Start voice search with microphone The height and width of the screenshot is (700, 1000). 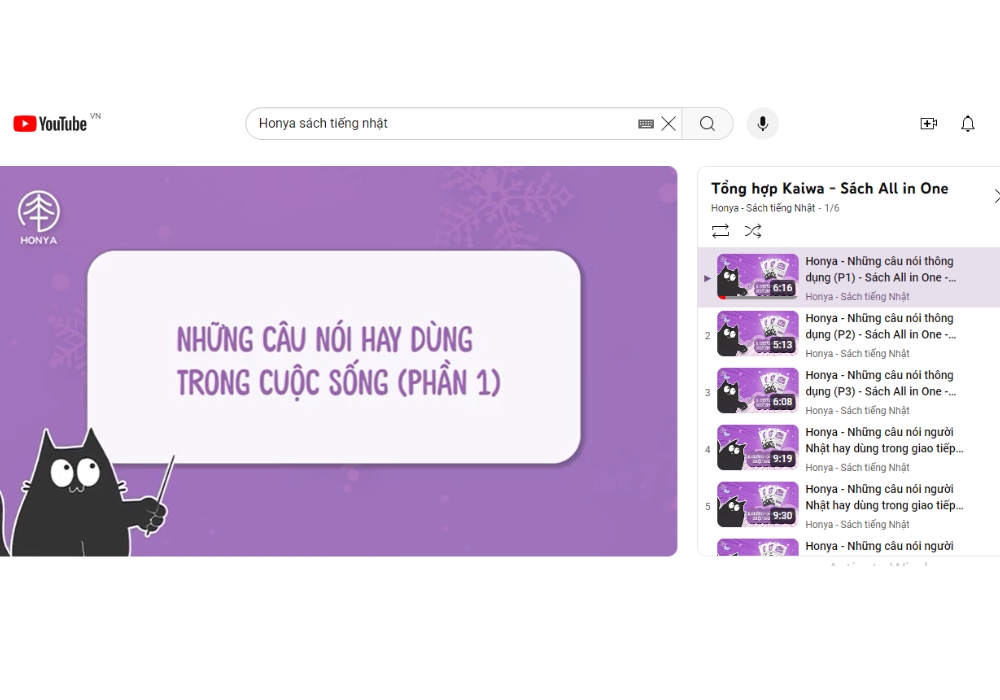[x=763, y=124]
